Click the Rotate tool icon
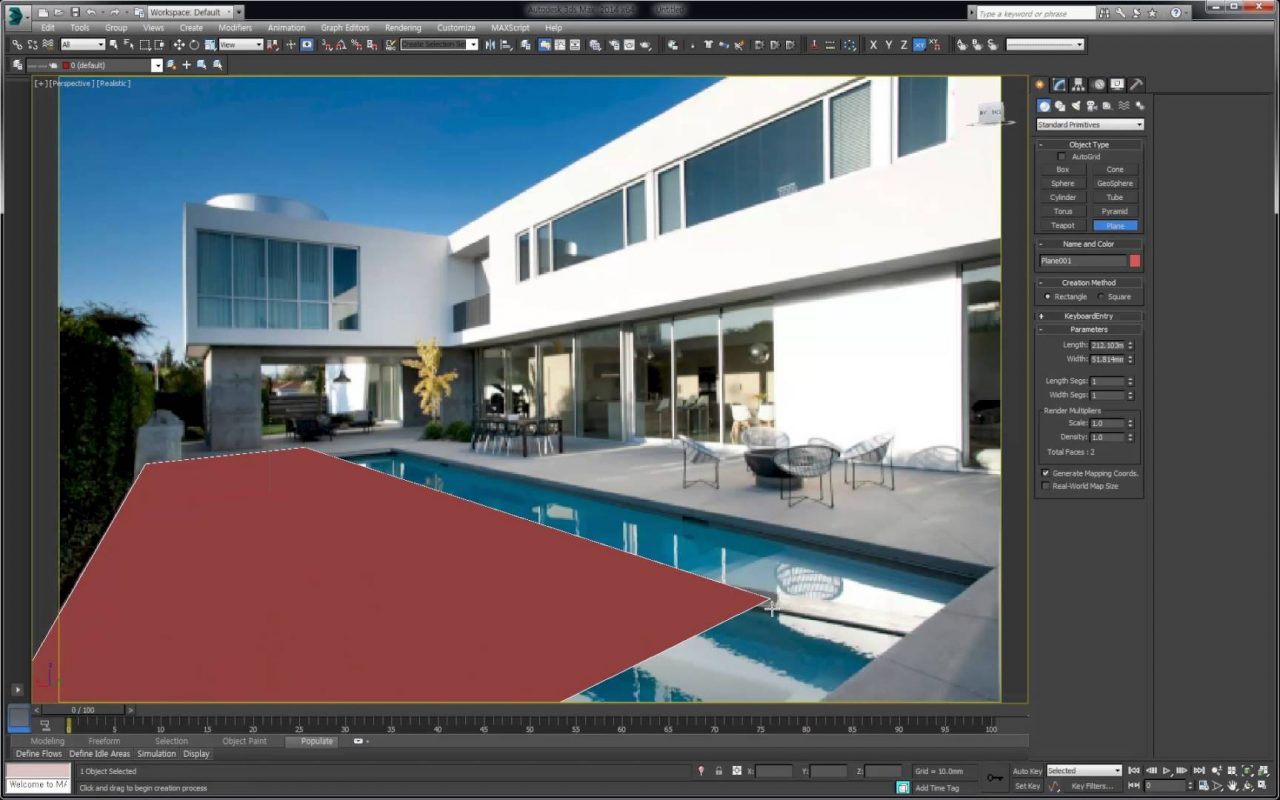This screenshot has height=800, width=1280. click(x=194, y=45)
